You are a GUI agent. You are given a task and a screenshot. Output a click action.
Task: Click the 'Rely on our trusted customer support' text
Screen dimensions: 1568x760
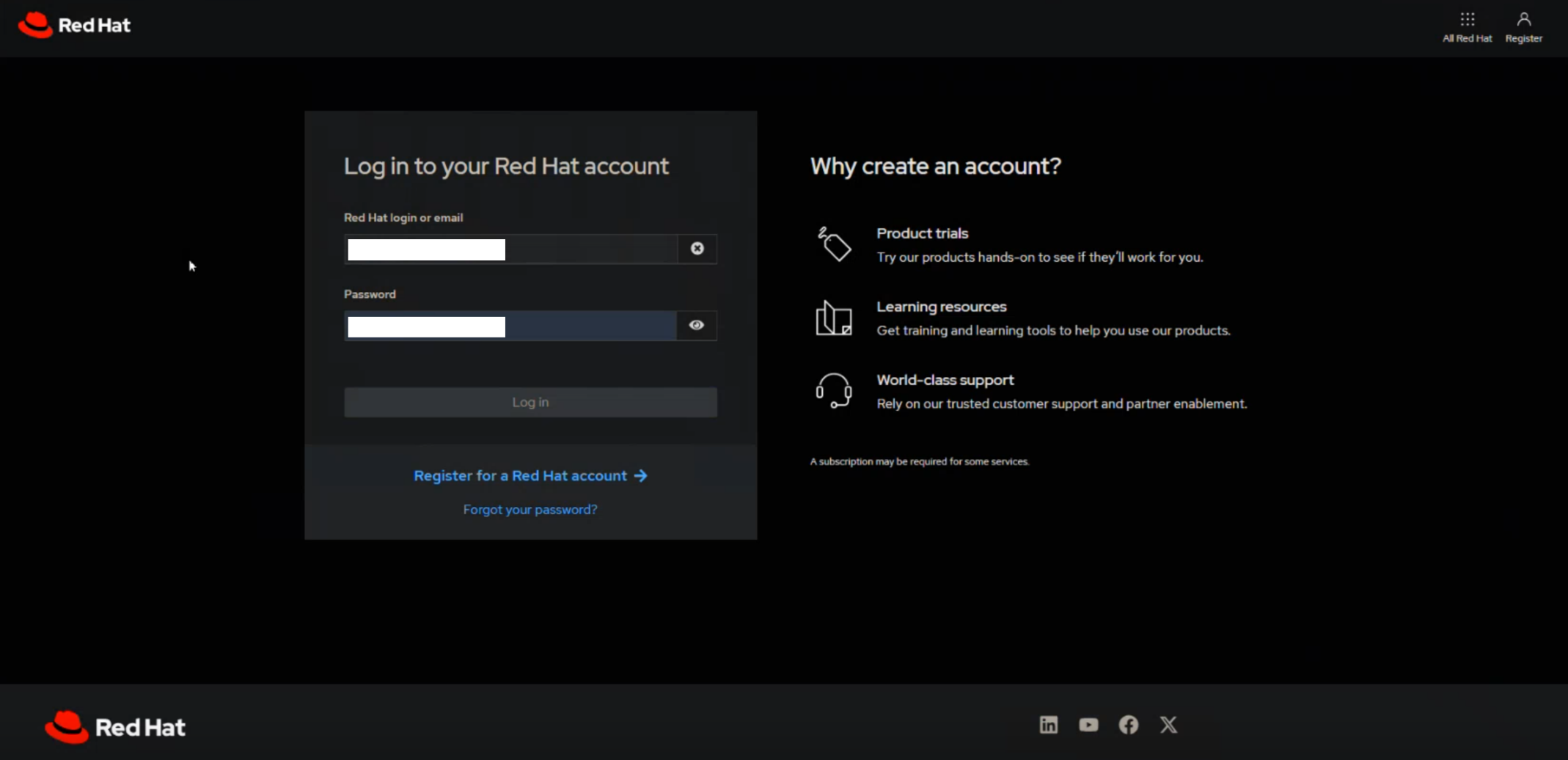(x=1061, y=403)
